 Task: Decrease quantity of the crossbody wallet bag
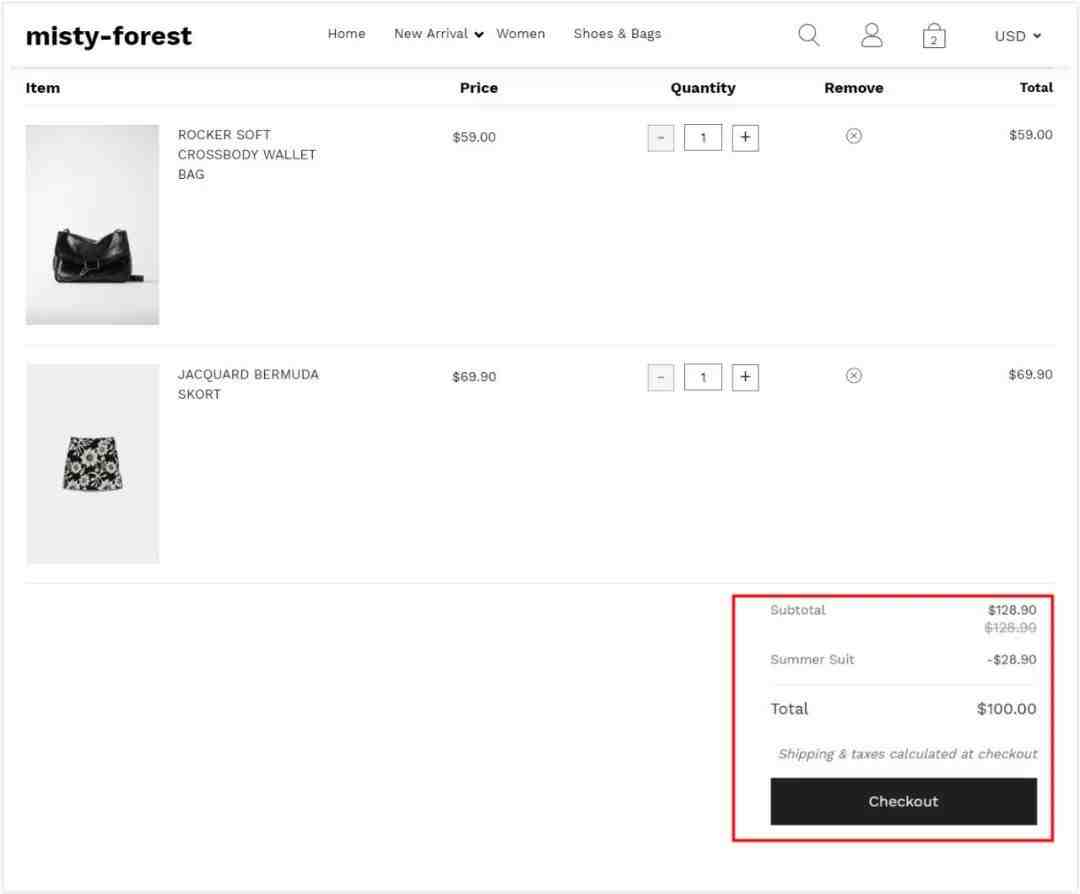click(x=661, y=138)
